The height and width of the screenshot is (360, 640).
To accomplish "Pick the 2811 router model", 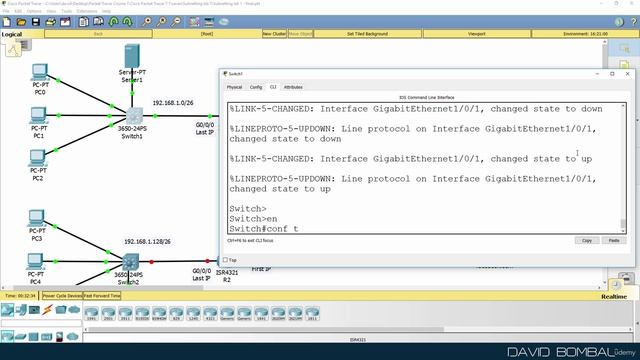I will [x=312, y=313].
